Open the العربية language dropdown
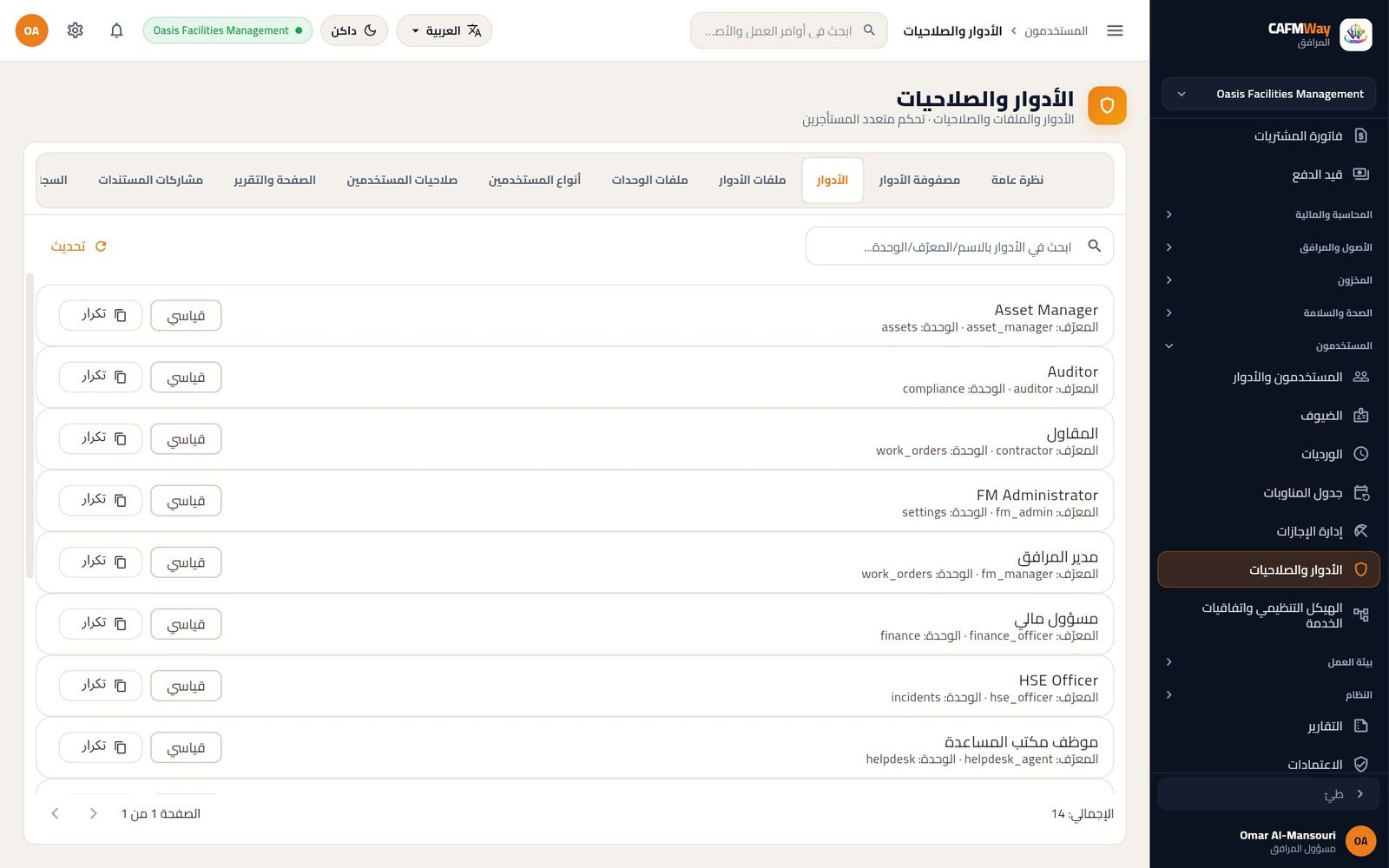Screen dimensions: 1389x868 [x=444, y=30]
